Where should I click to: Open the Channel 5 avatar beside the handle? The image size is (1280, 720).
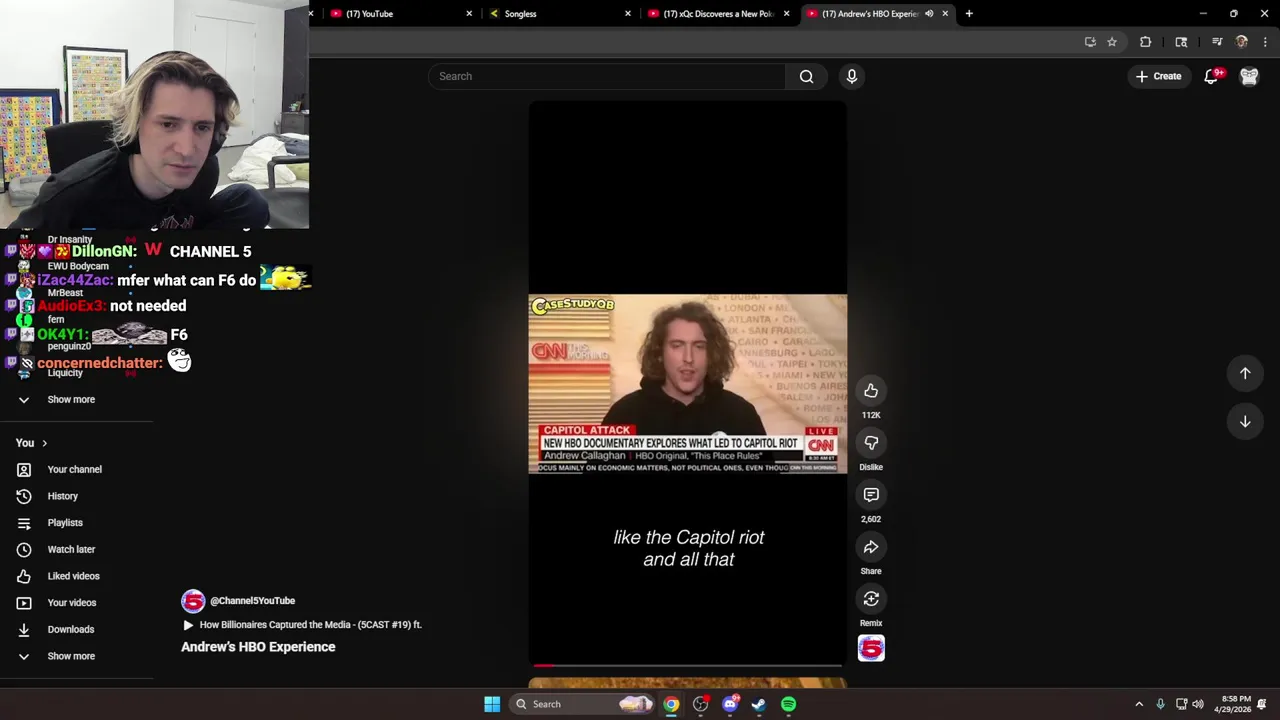193,601
